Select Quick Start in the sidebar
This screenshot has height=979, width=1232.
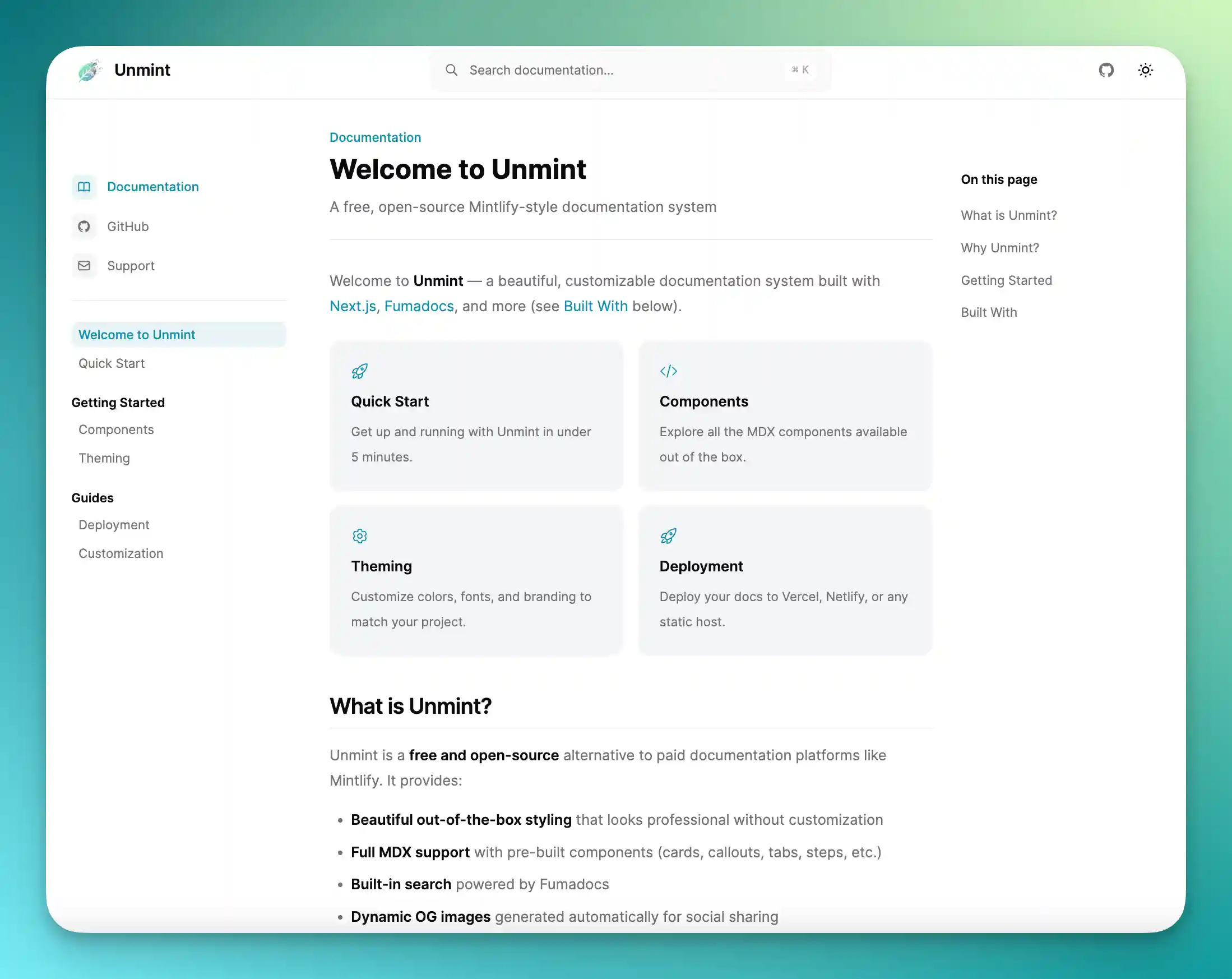tap(112, 363)
